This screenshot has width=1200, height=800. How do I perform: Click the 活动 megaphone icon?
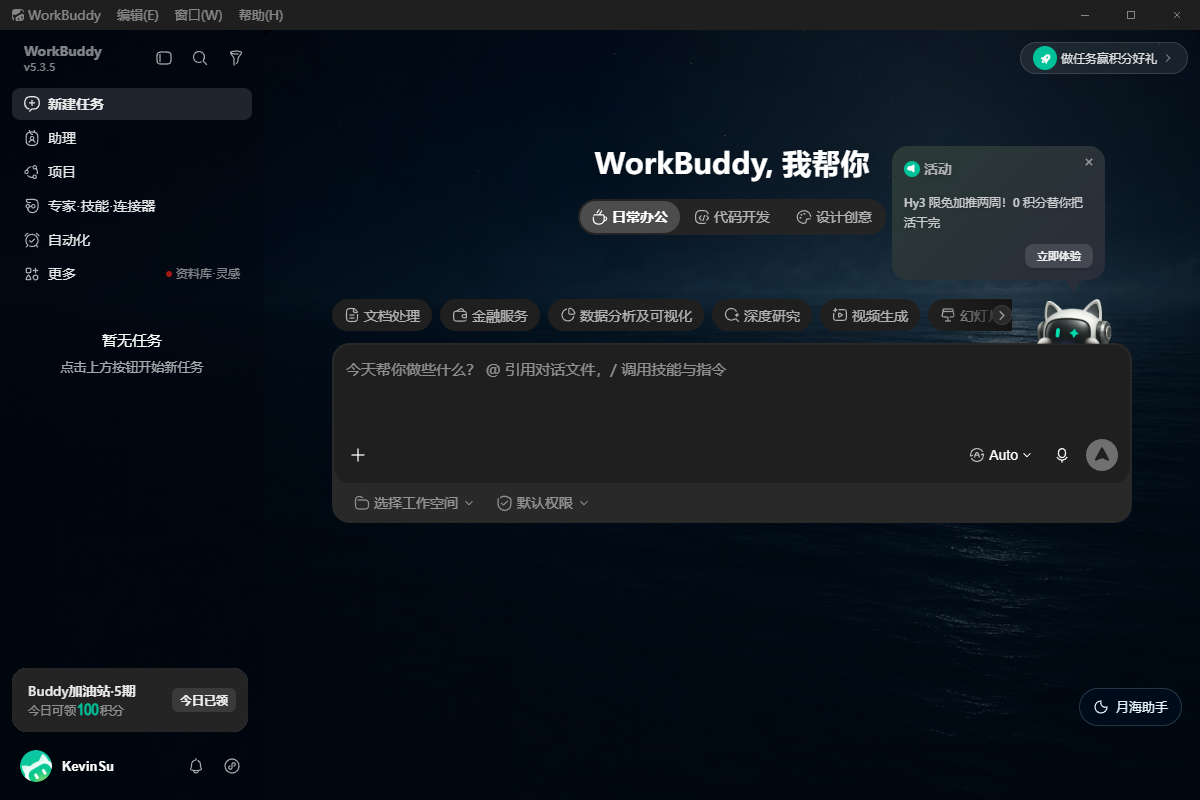(x=911, y=169)
